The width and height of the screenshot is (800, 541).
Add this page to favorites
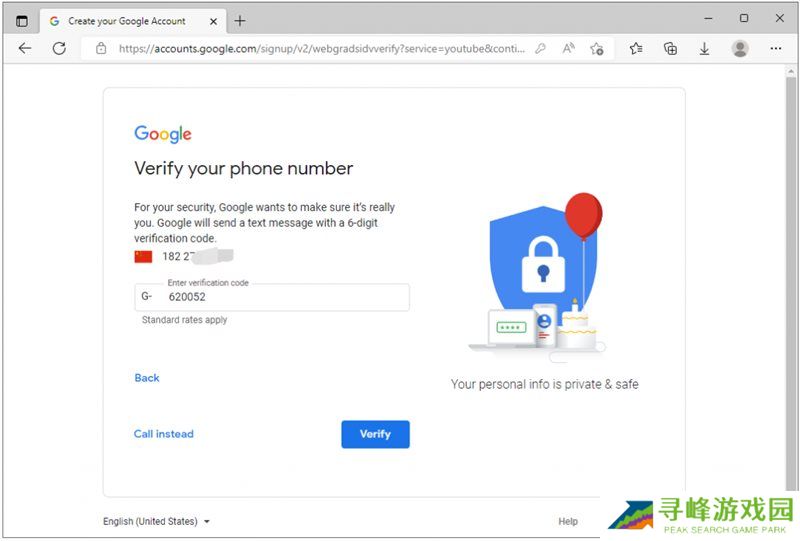coord(597,48)
